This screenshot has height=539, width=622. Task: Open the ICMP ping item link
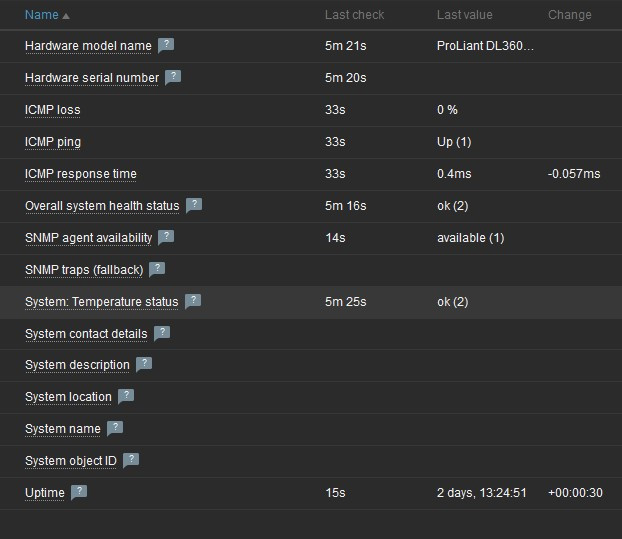pyautogui.click(x=53, y=142)
